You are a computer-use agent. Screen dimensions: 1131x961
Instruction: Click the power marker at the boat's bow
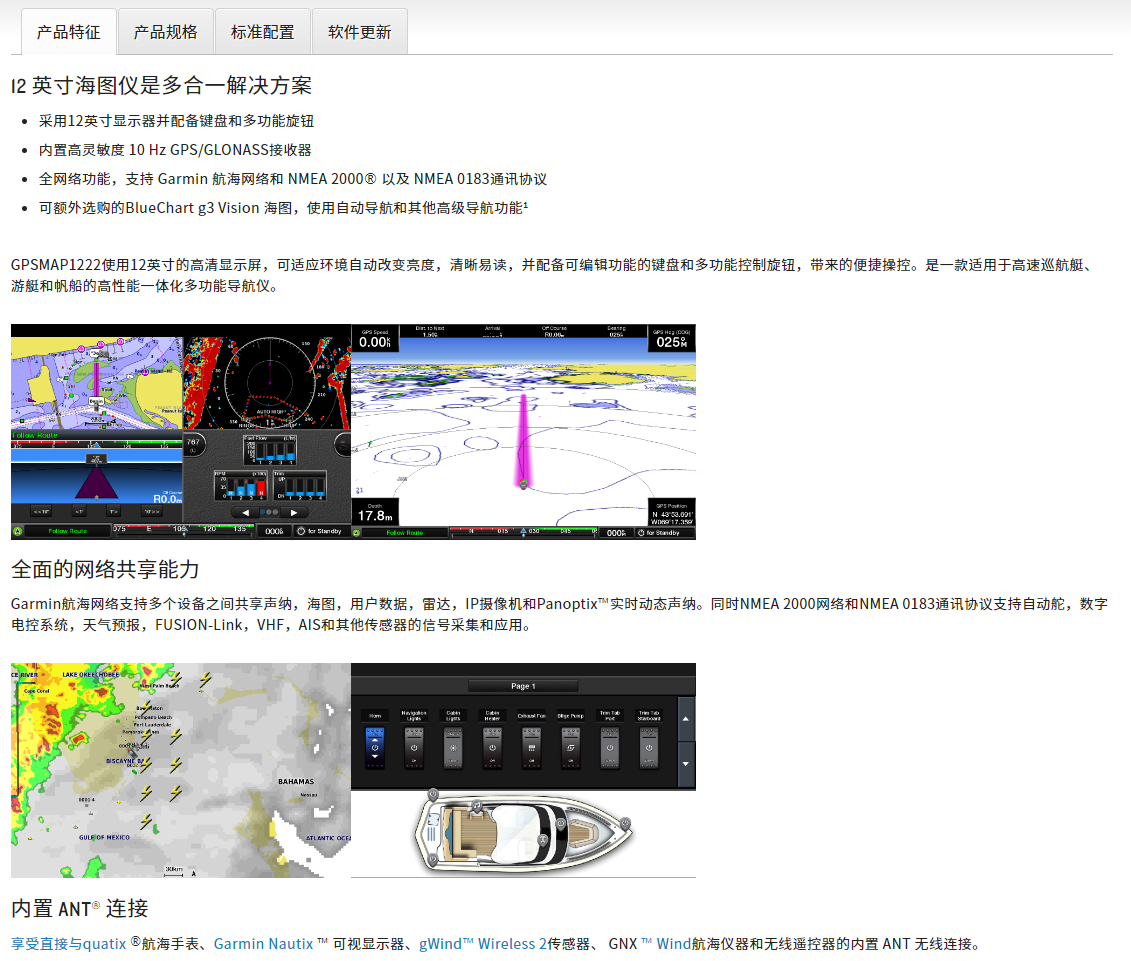(627, 823)
